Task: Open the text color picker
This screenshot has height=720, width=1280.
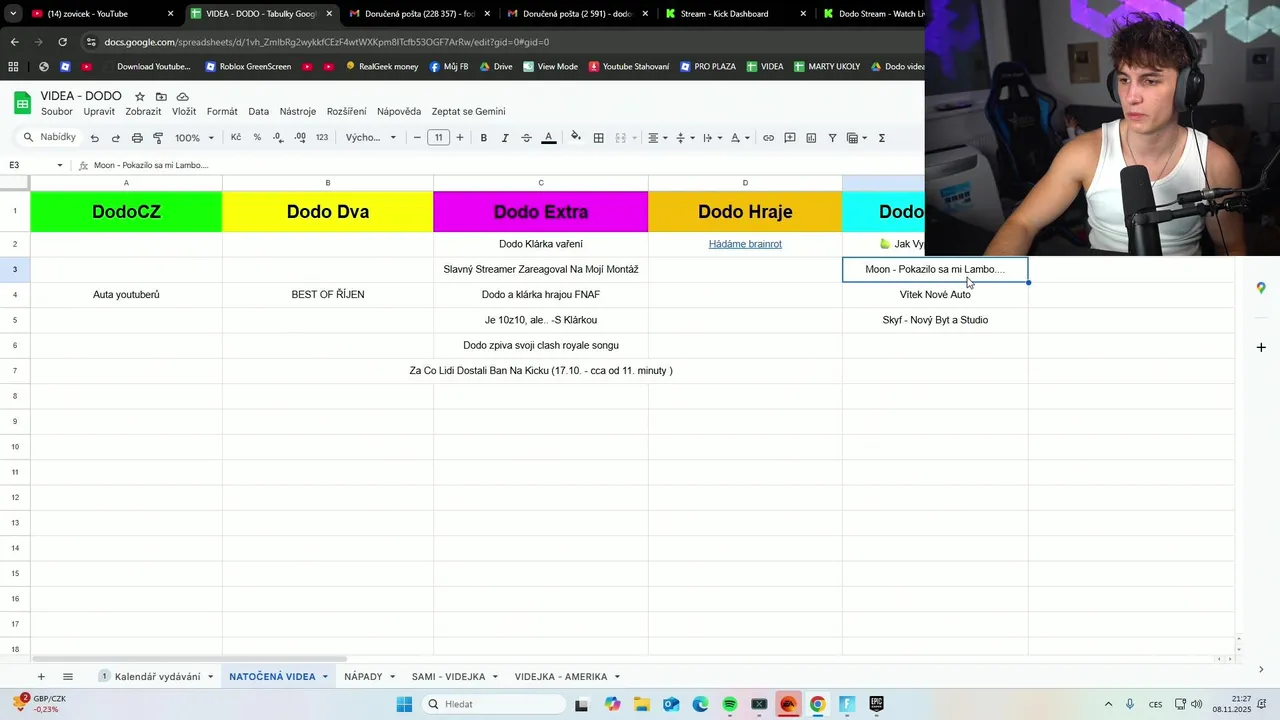Action: tap(548, 138)
